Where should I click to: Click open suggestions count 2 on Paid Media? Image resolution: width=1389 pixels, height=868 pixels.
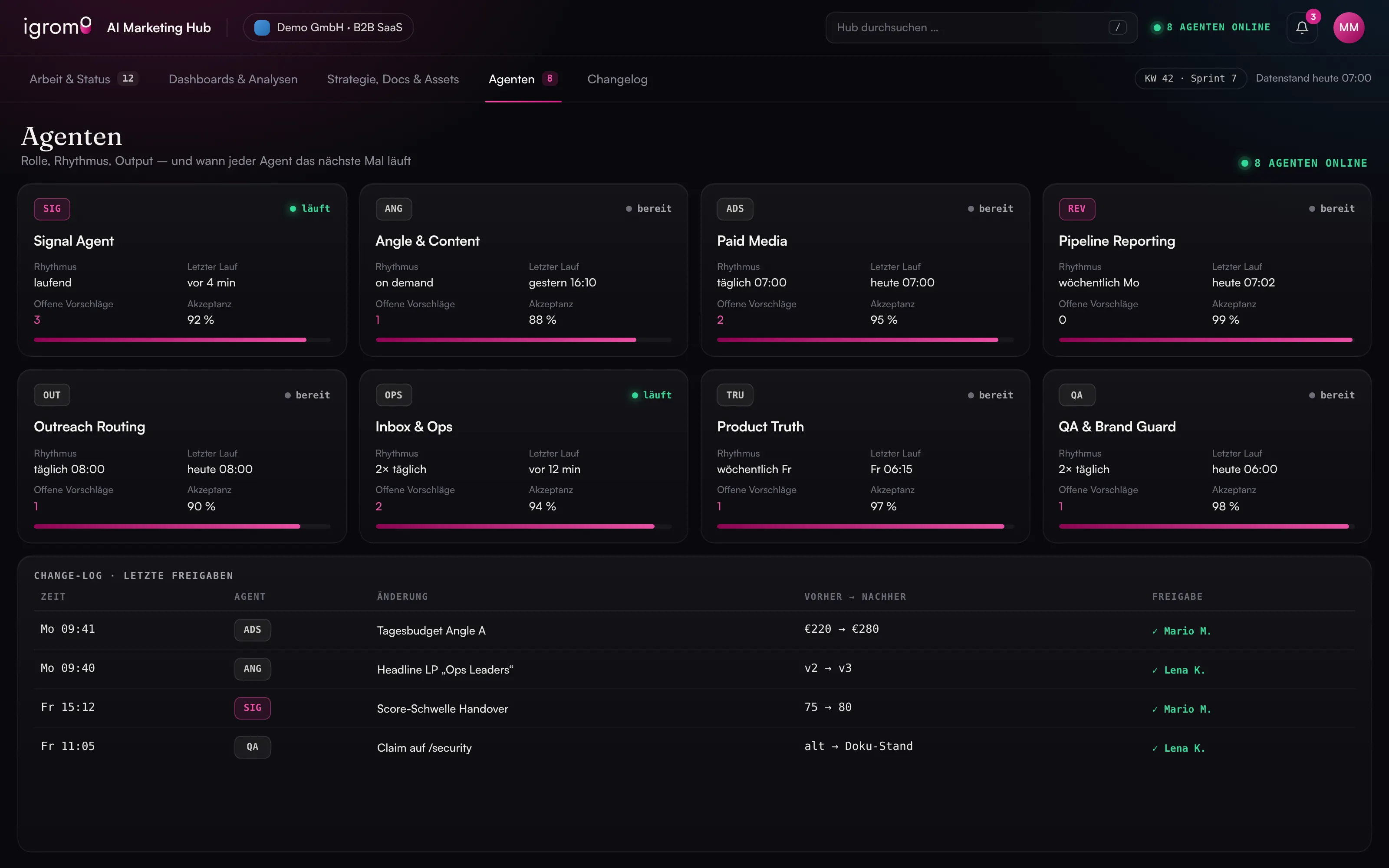[x=721, y=320]
